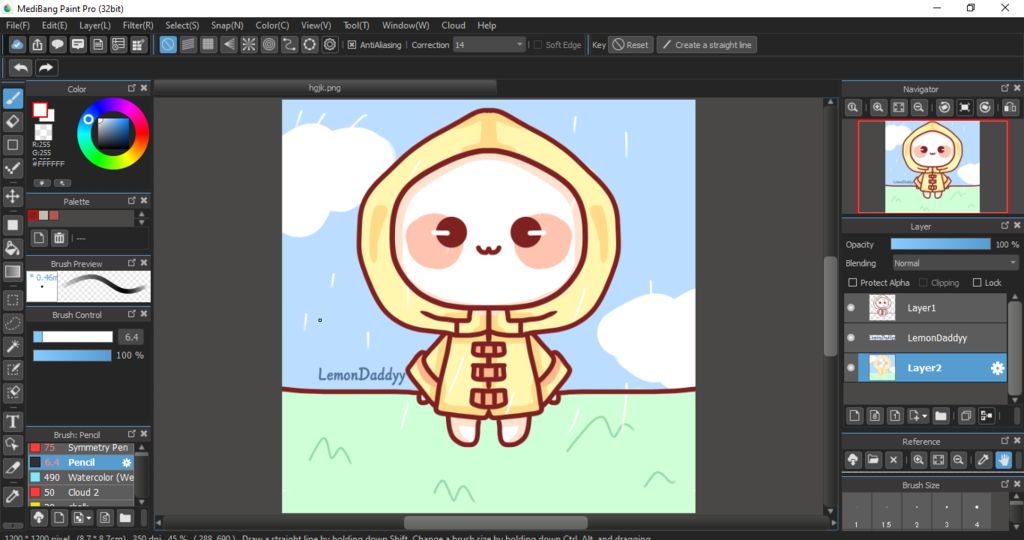The width and height of the screenshot is (1024, 540).
Task: Enable the Protect Alpha checkbox
Action: [x=852, y=283]
